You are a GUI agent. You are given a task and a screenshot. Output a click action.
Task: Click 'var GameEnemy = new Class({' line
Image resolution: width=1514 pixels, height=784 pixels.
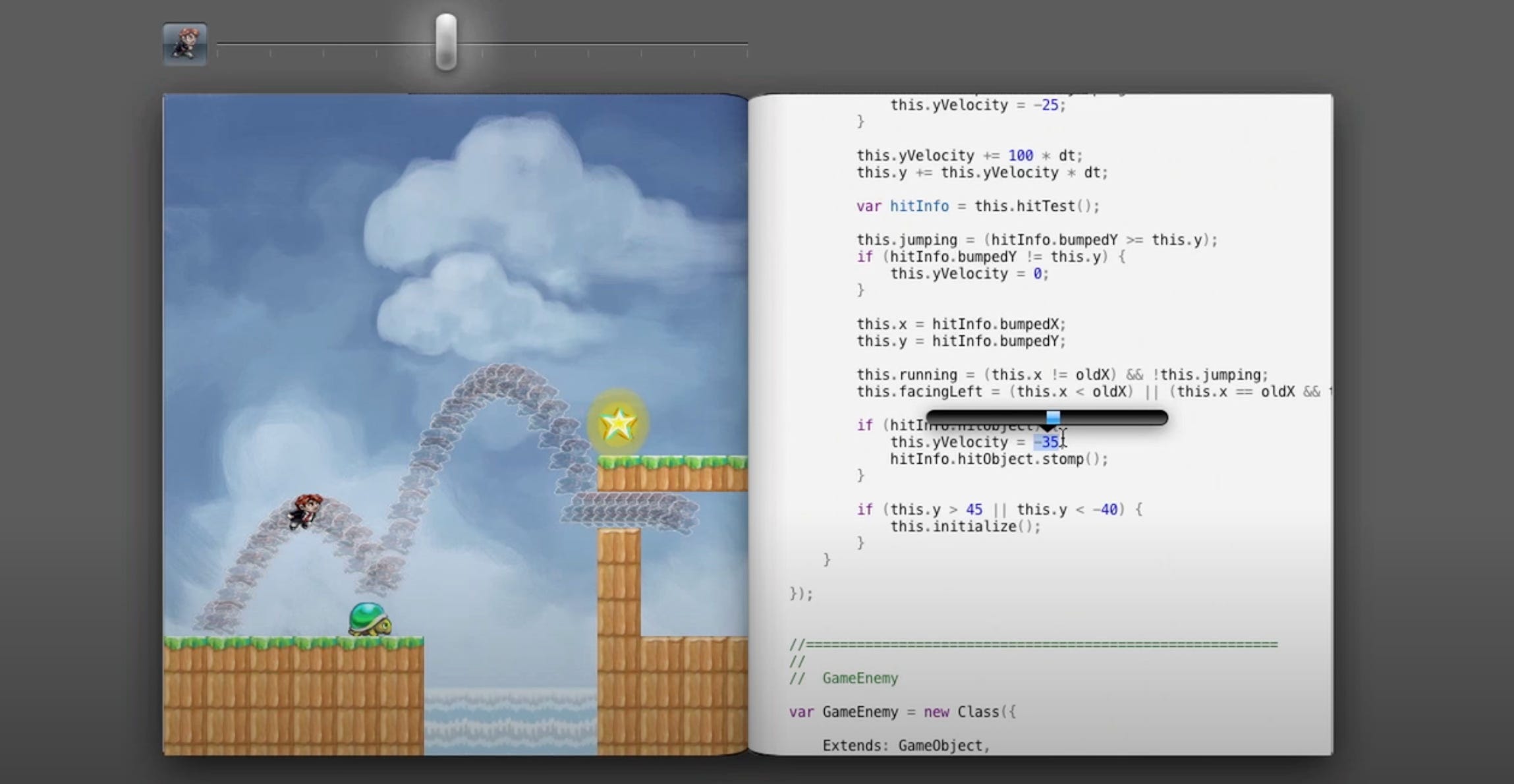click(903, 712)
